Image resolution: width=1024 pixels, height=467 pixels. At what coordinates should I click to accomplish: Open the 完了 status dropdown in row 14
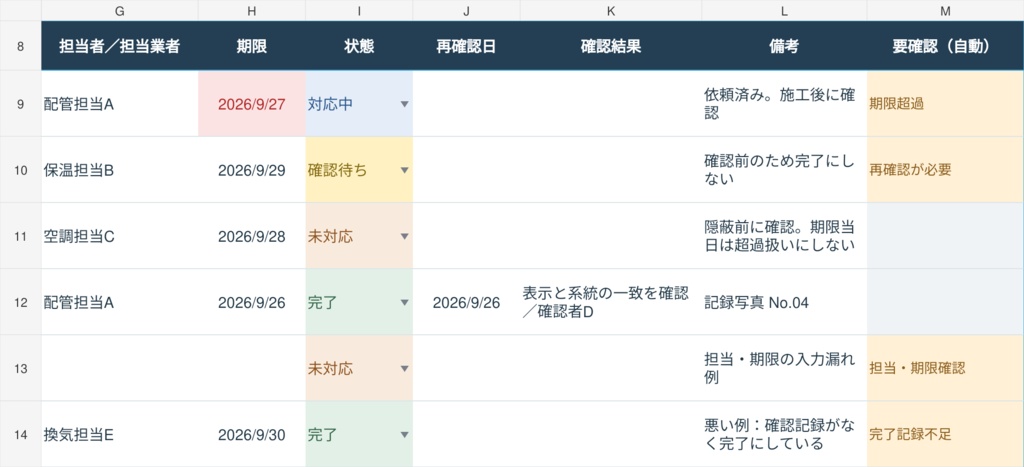point(404,435)
